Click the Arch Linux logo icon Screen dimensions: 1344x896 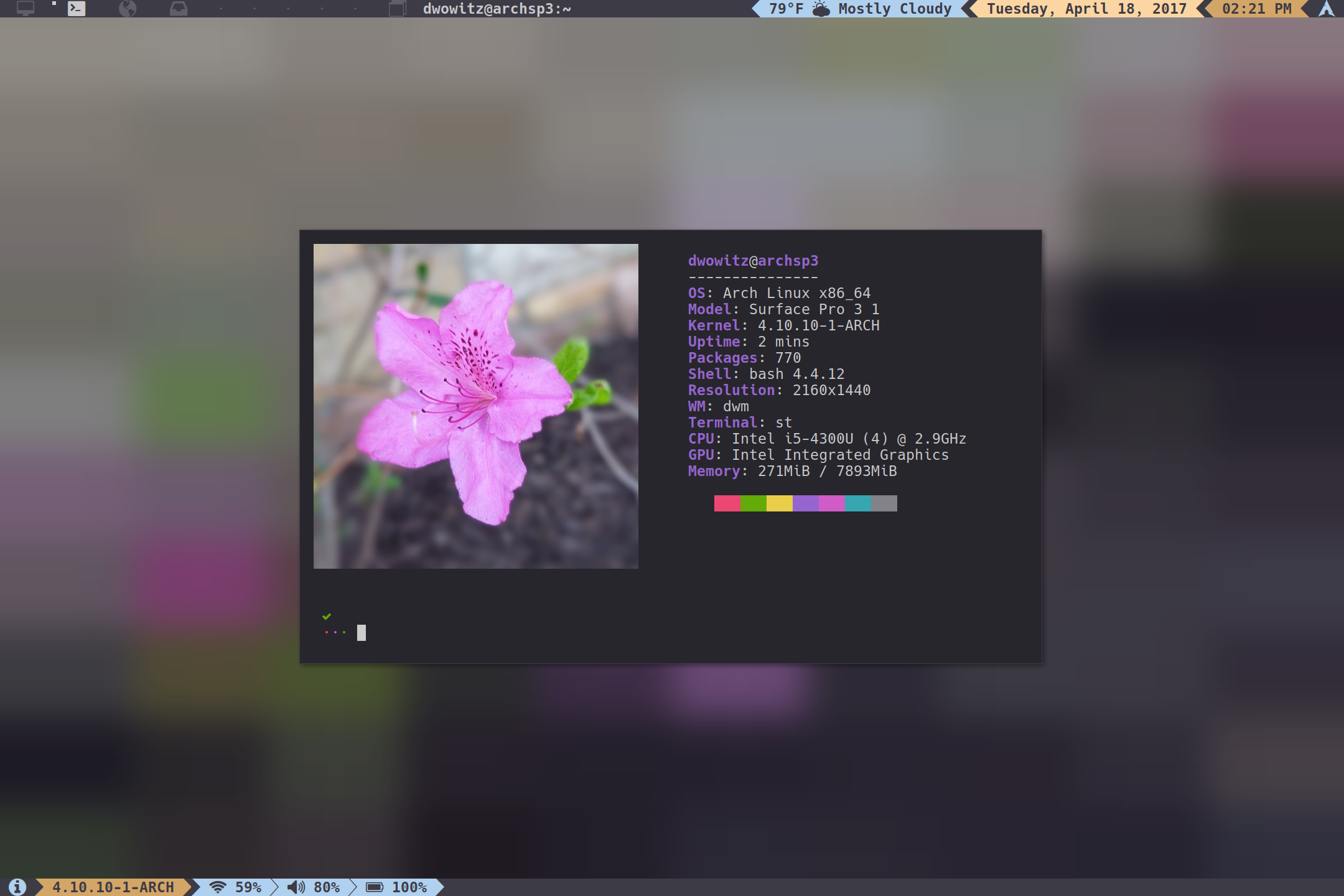pyautogui.click(x=1327, y=9)
